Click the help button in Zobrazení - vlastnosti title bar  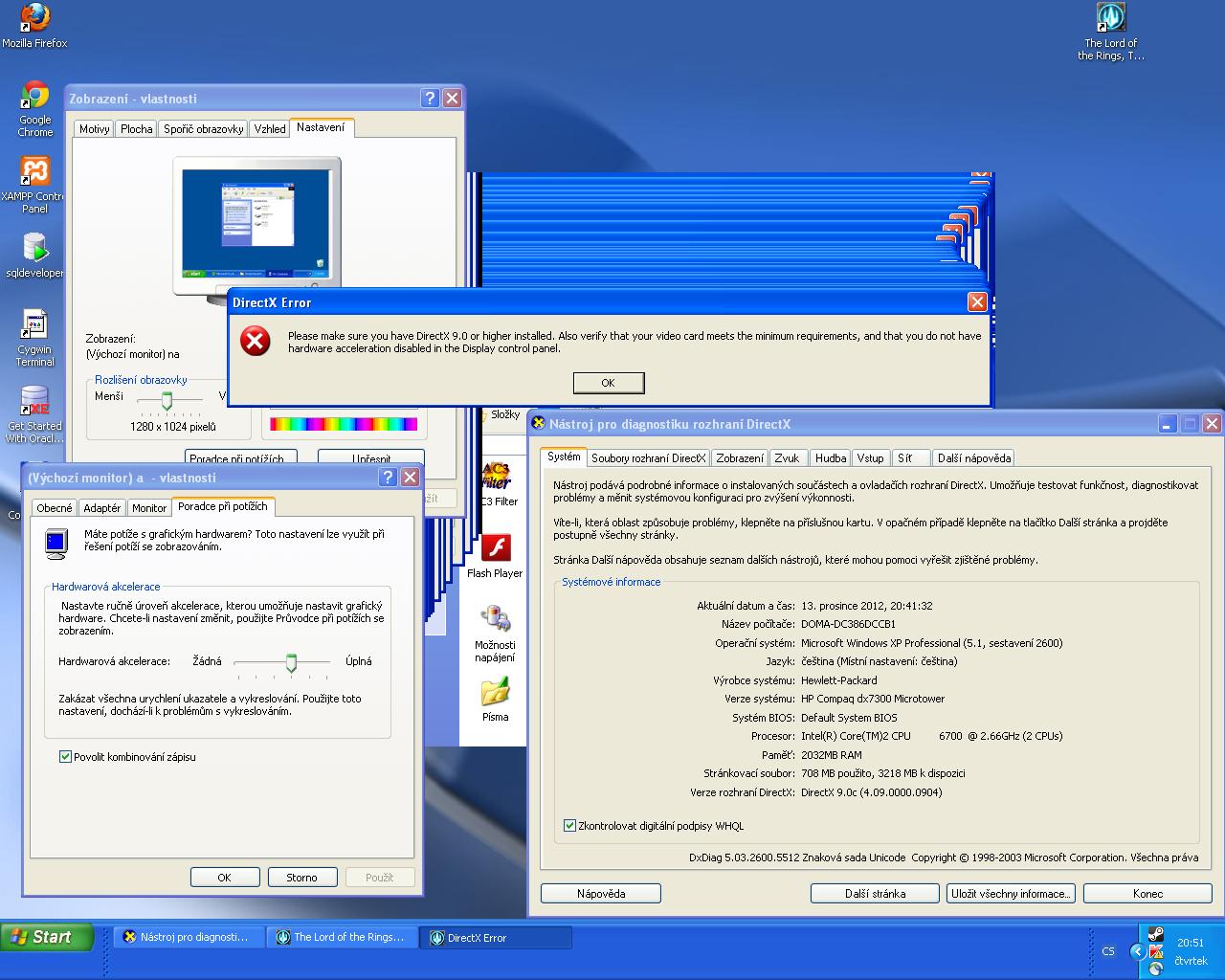point(430,98)
